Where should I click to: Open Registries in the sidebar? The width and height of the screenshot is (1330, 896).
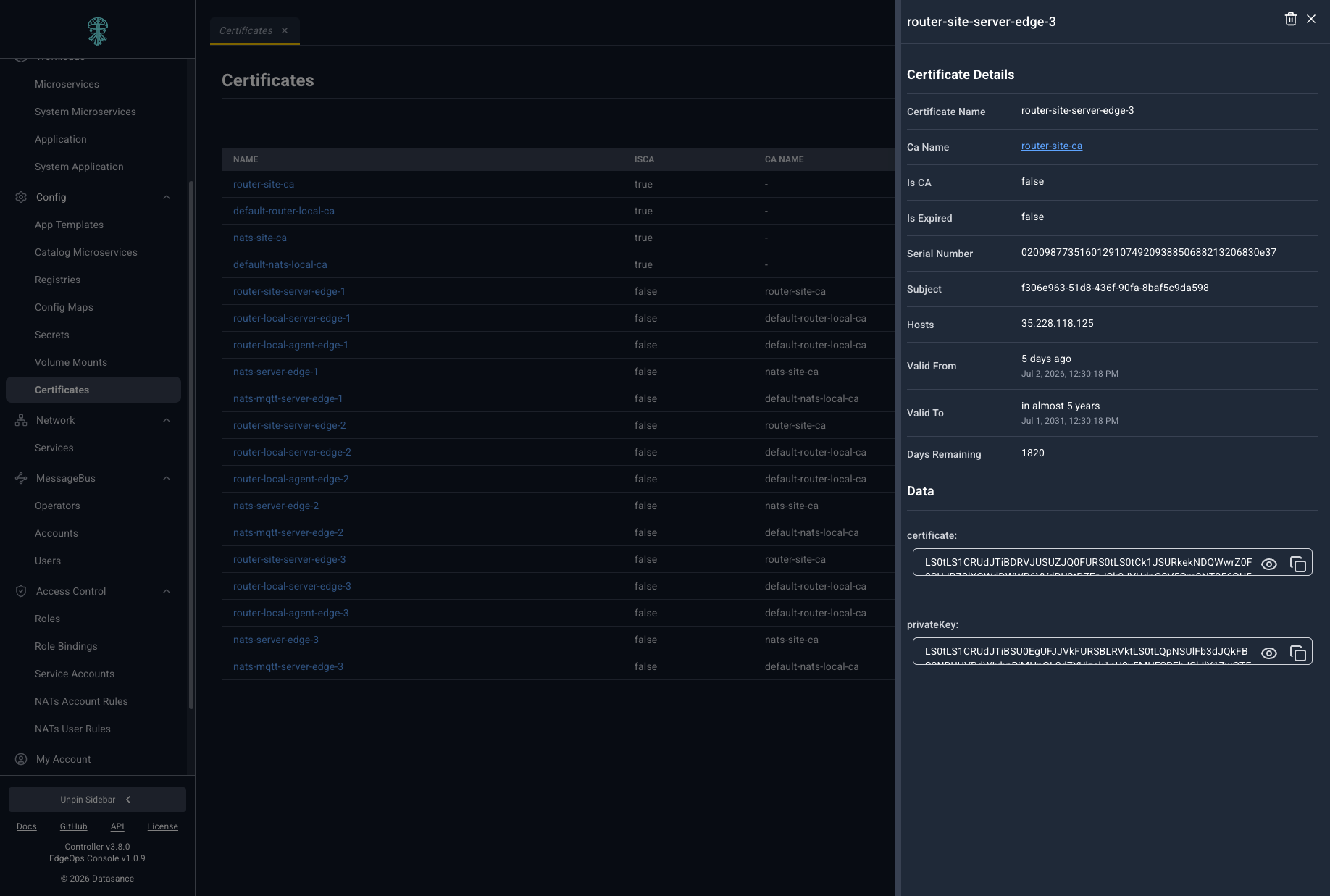click(x=57, y=280)
